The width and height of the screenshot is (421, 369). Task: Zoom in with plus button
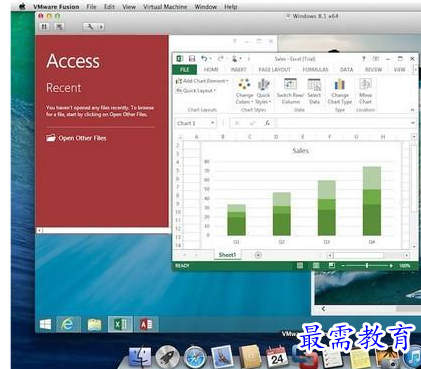click(391, 266)
